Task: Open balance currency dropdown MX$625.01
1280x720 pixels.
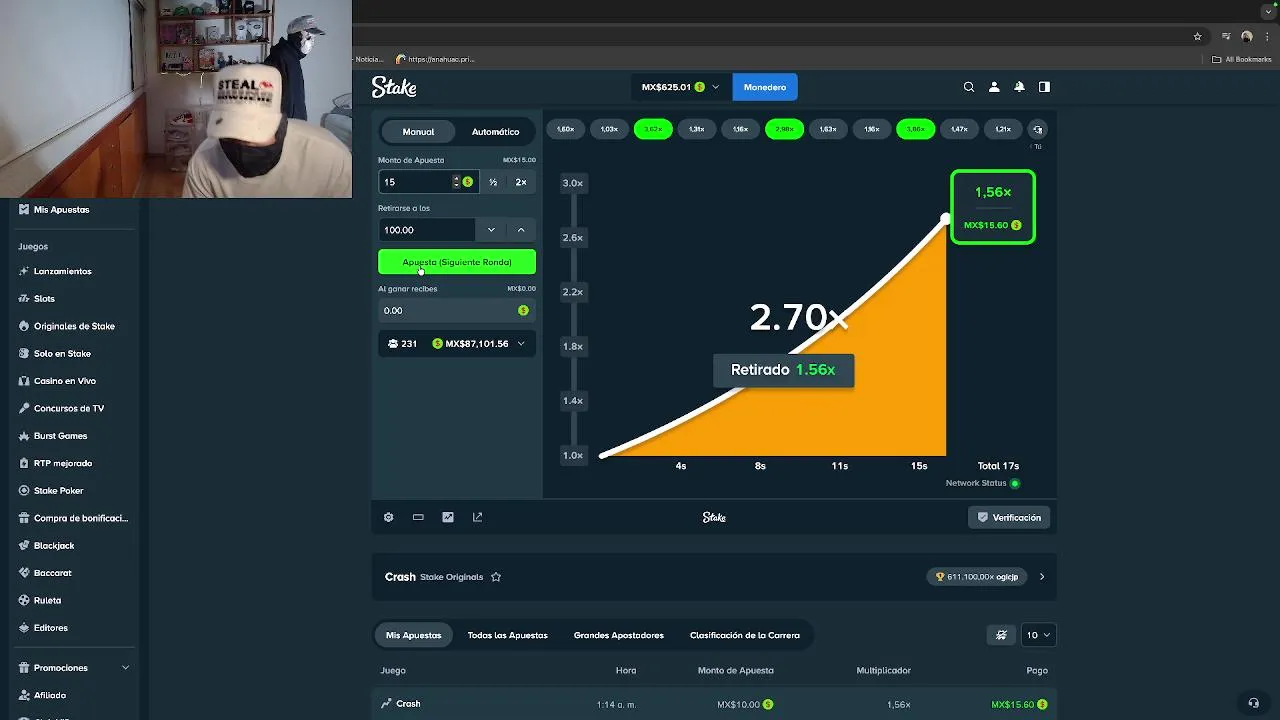Action: pos(680,87)
